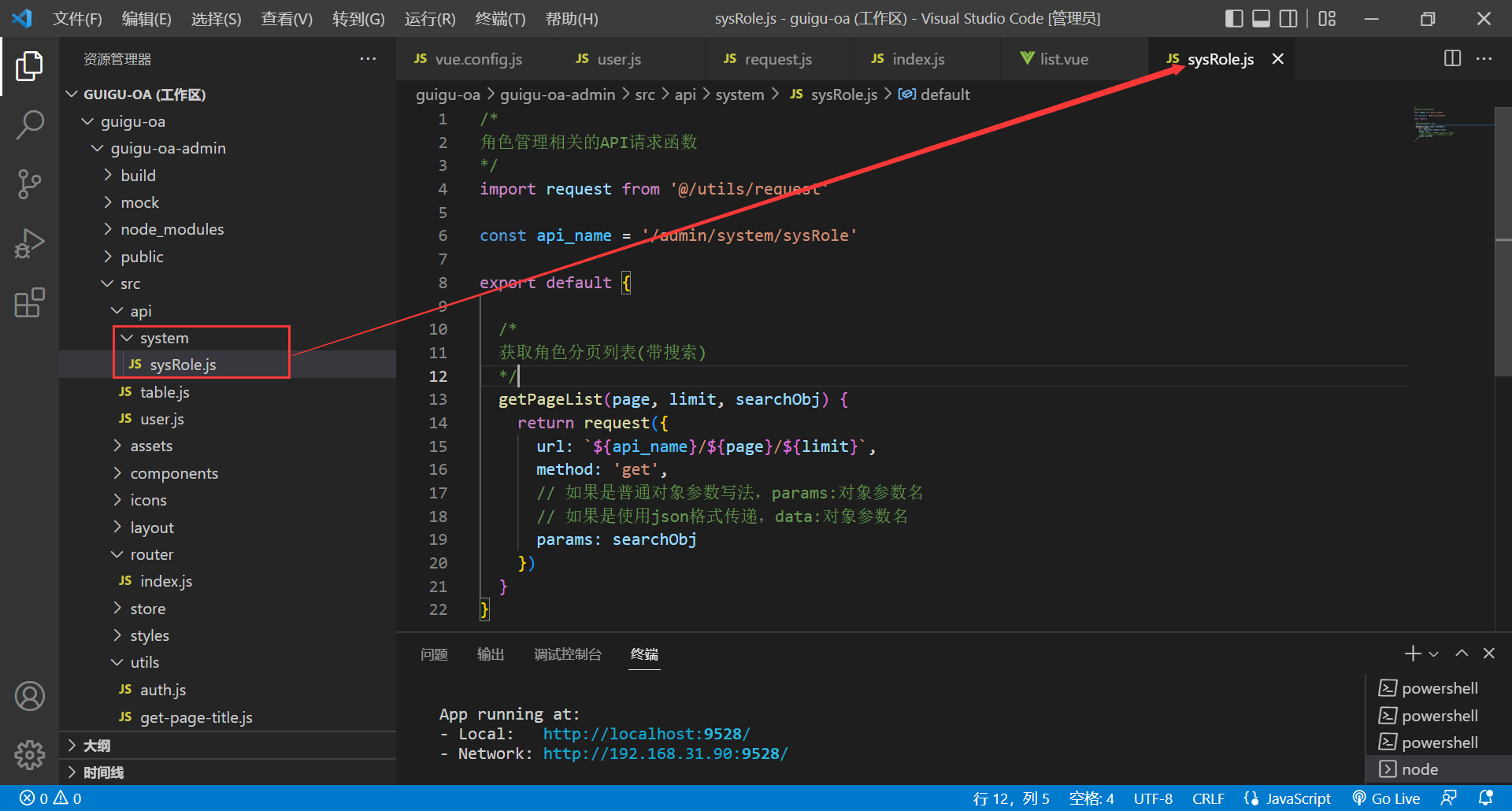Create a new terminal with plus icon
Screen dimensions: 1512x811
pos(1412,654)
